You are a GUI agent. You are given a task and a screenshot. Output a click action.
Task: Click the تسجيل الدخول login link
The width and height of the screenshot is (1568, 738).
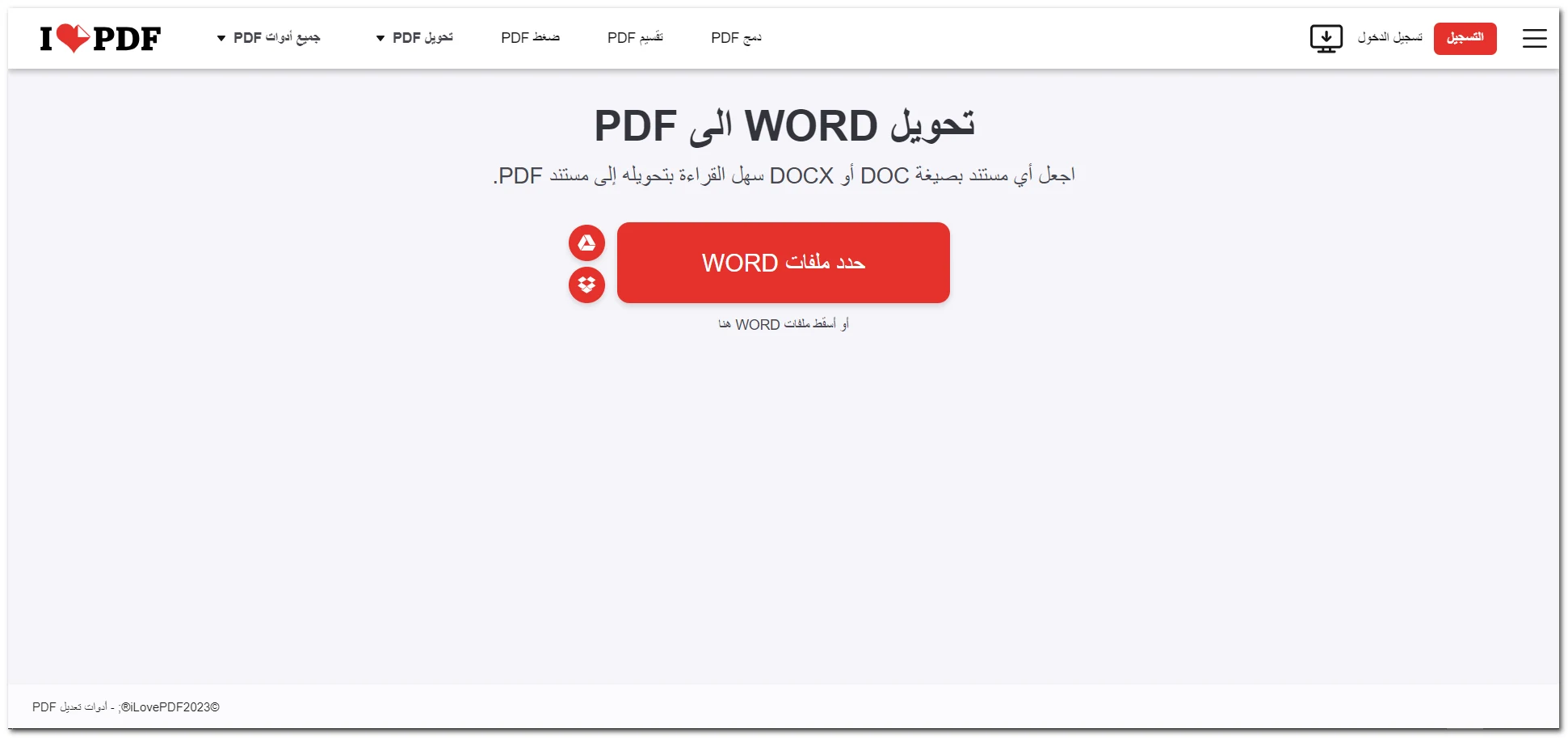pos(1389,38)
